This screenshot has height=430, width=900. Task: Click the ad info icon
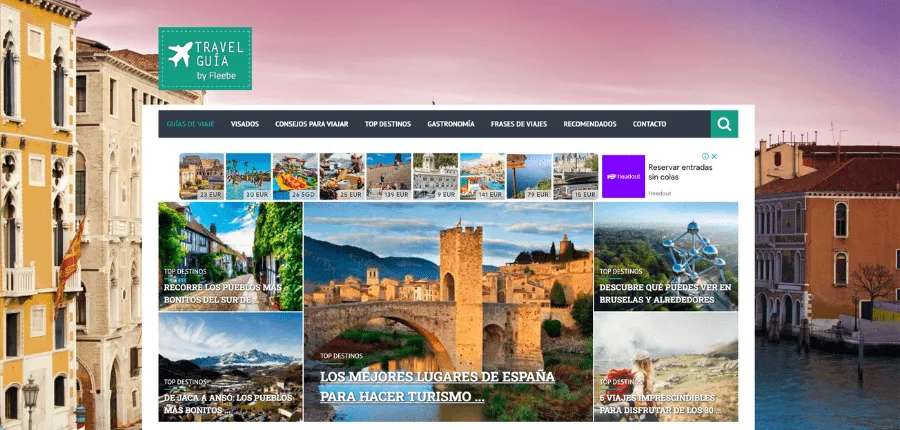click(705, 157)
